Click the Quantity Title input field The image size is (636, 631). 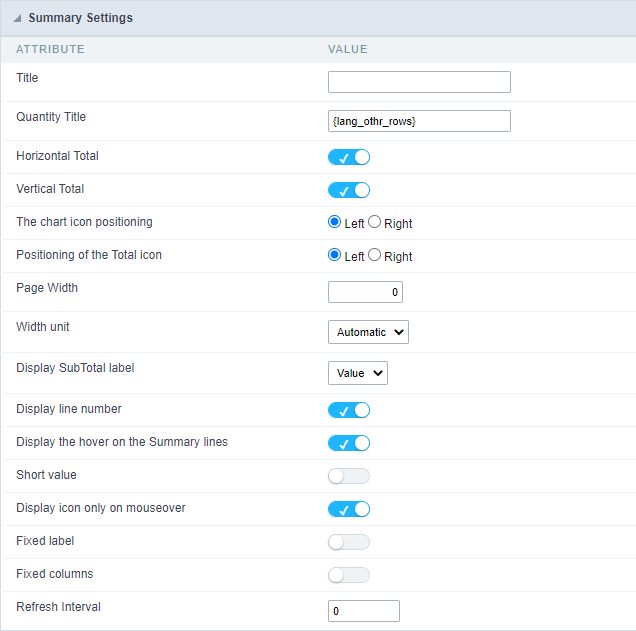coord(419,121)
